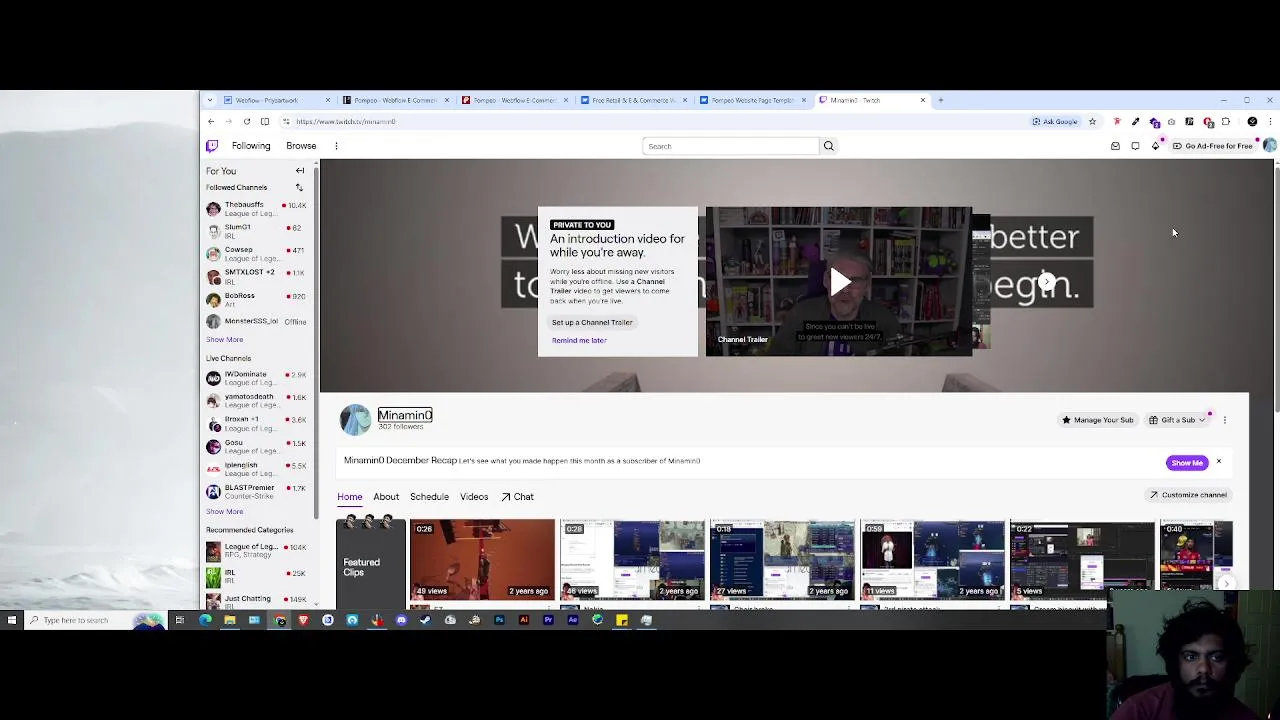Viewport: 1280px width, 720px height.
Task: Open After Effects from the taskbar
Action: 572,620
